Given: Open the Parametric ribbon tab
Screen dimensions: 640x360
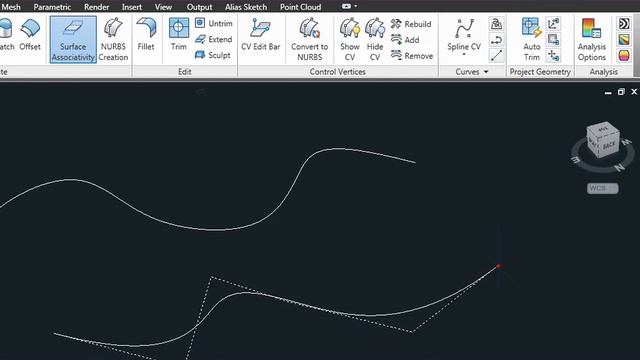Looking at the screenshot, I should [x=52, y=7].
